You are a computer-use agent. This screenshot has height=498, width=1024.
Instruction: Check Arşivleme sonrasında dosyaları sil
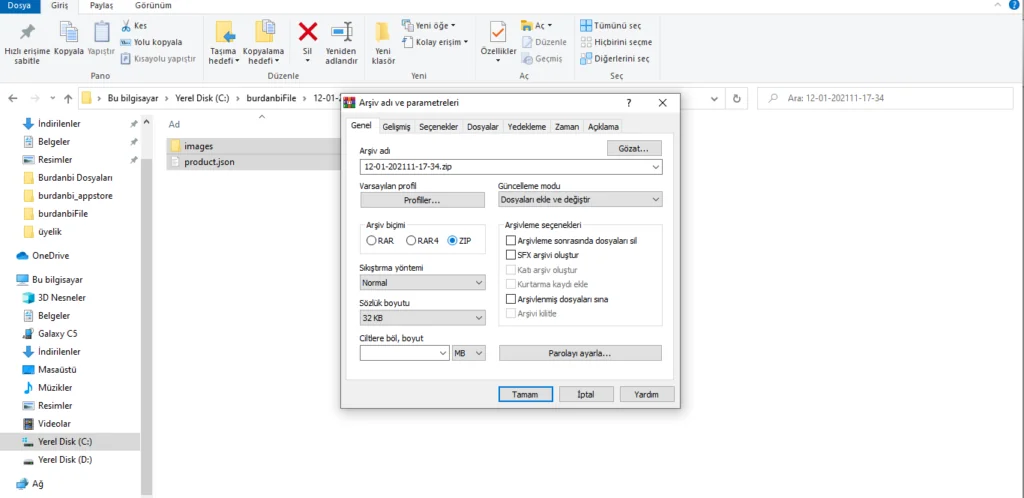511,240
